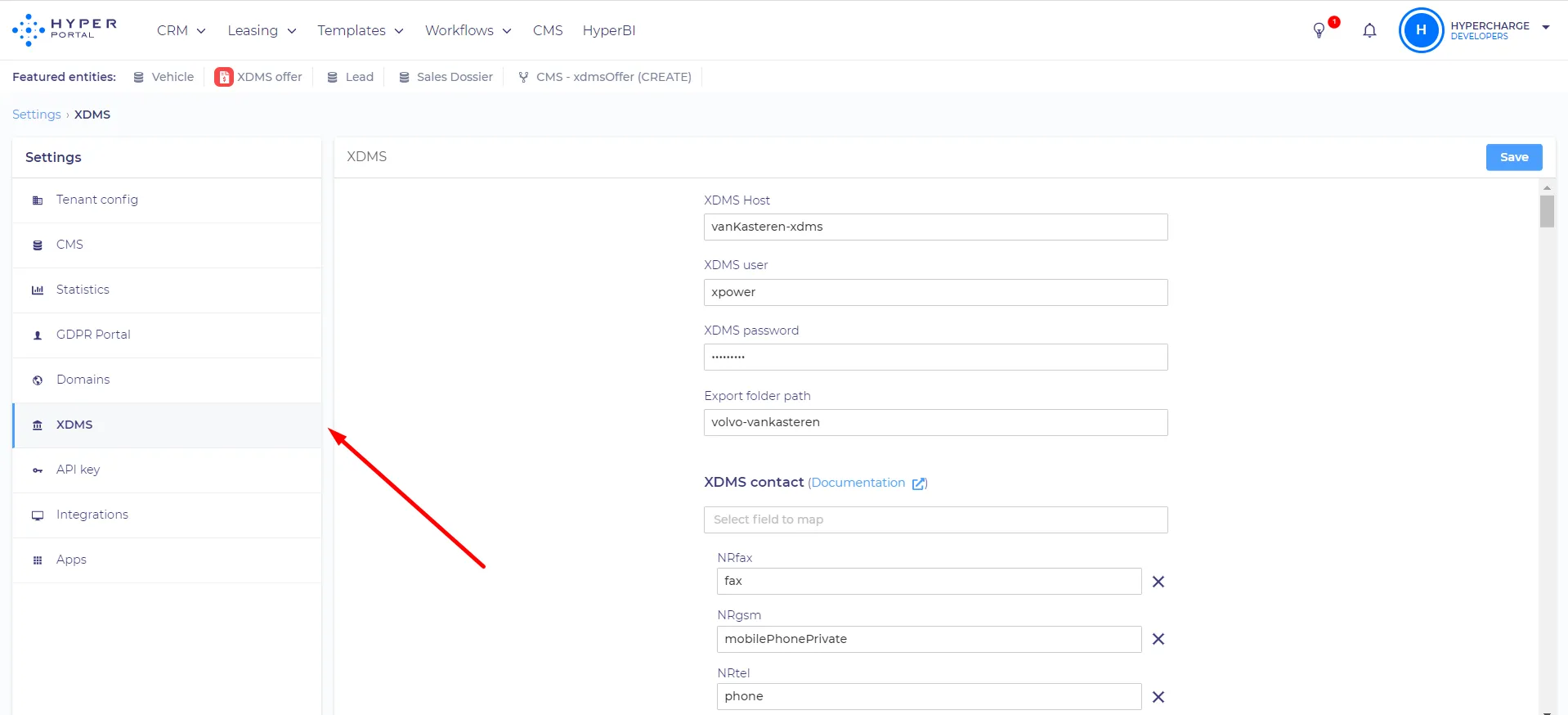Click the XDMS user input field
The image size is (1568, 715).
(936, 293)
